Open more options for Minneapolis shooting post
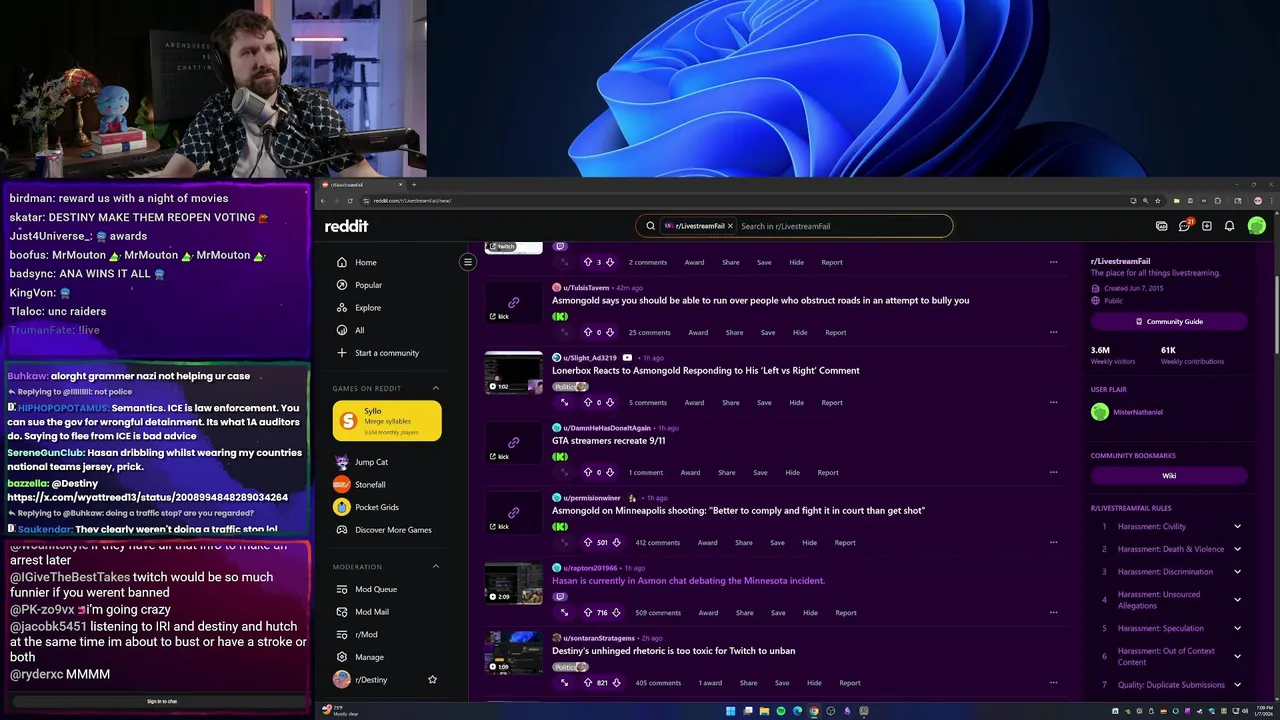Viewport: 1280px width, 720px height. pos(1053,543)
